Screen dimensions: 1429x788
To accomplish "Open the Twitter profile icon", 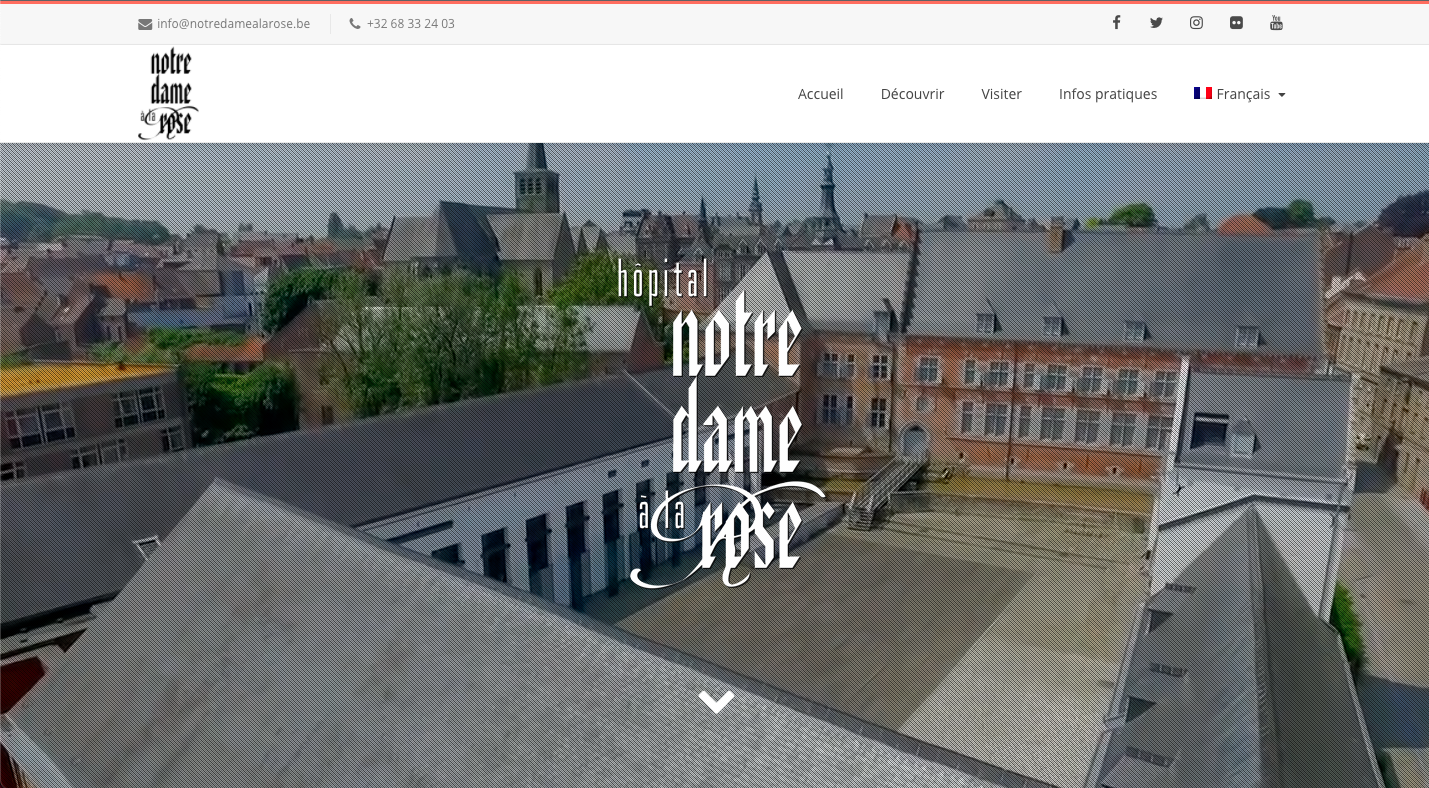I will pyautogui.click(x=1156, y=23).
